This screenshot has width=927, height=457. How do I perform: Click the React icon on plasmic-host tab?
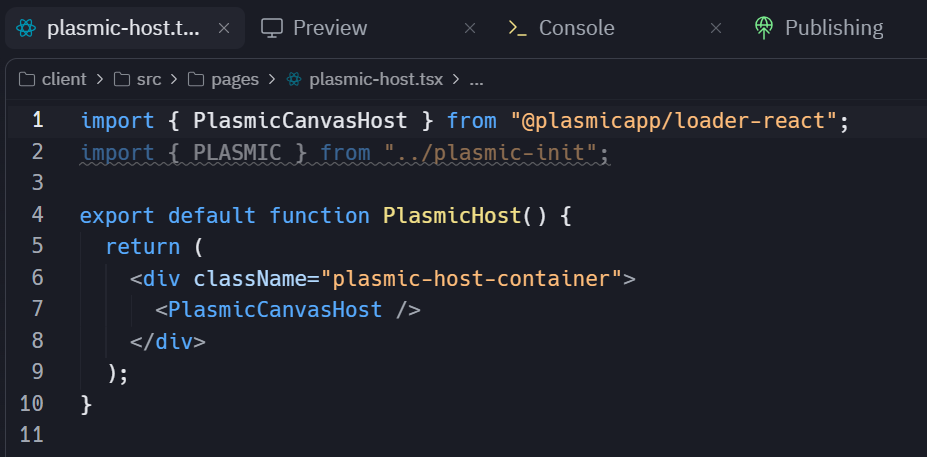tap(28, 28)
